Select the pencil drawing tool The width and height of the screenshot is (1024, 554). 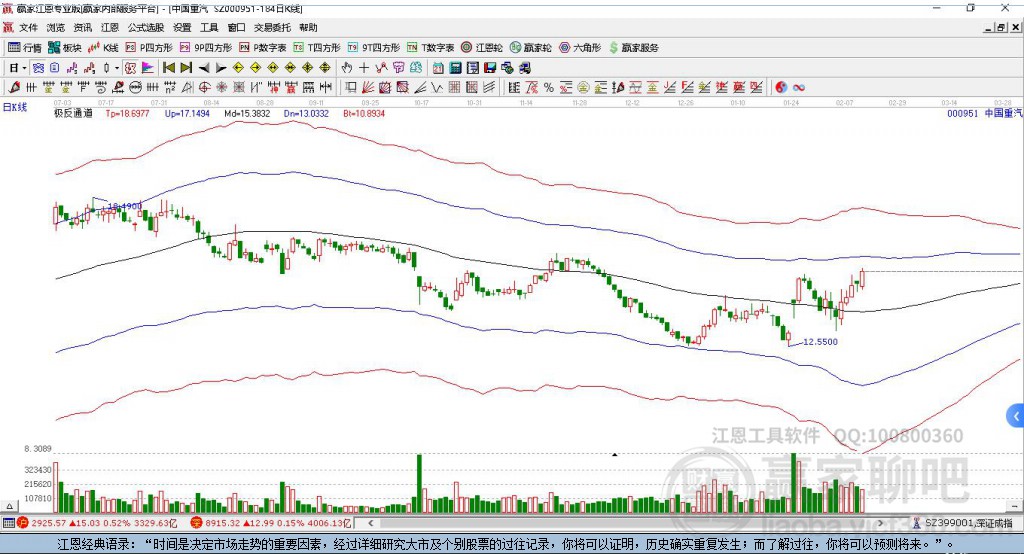point(14,87)
